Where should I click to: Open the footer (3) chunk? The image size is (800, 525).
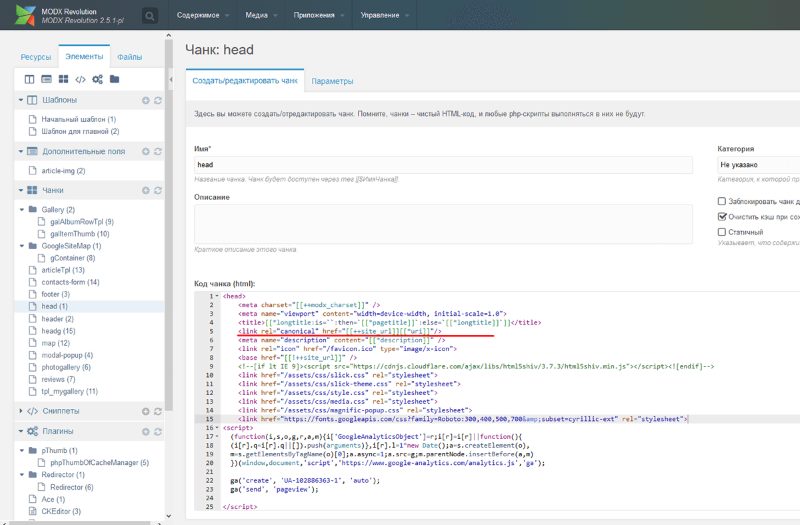56,294
